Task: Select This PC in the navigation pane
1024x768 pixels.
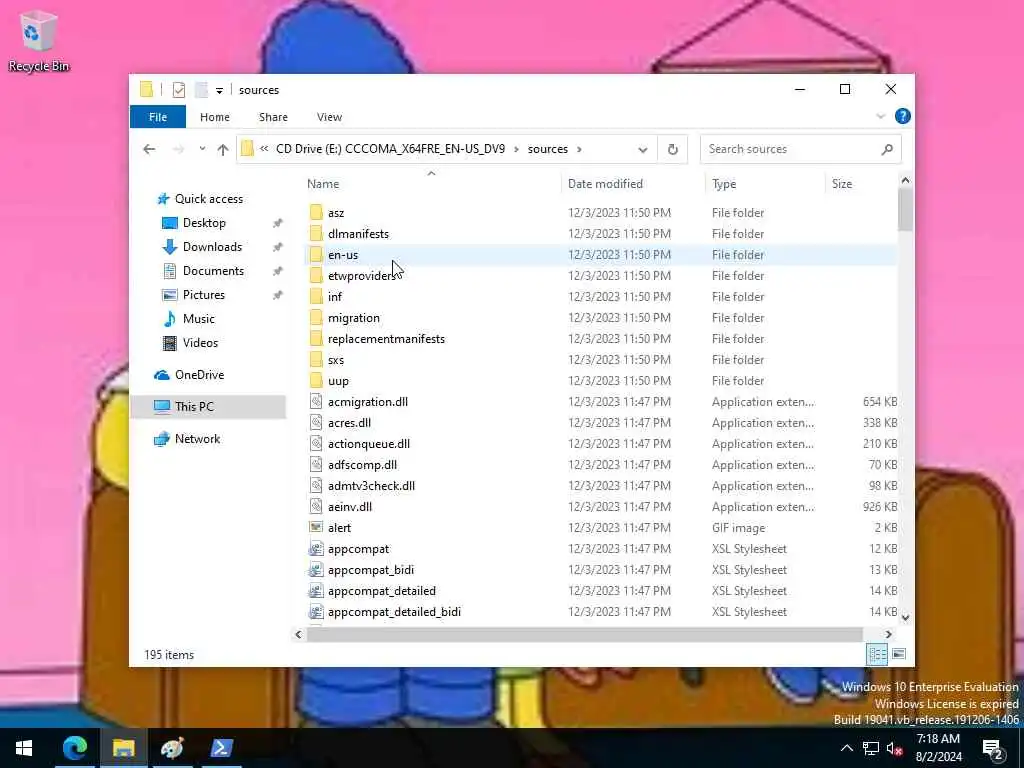Action: (194, 406)
